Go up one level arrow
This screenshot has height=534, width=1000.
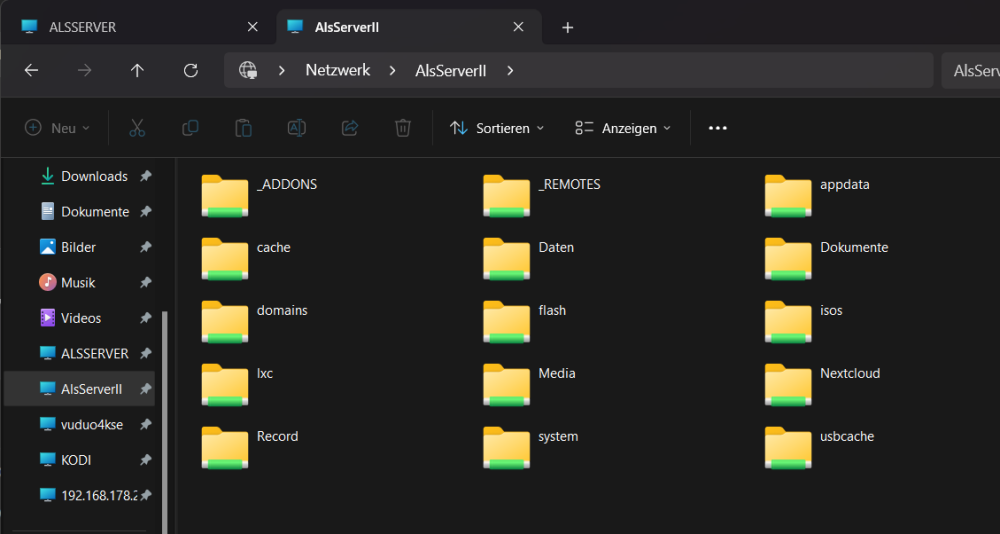[x=137, y=70]
